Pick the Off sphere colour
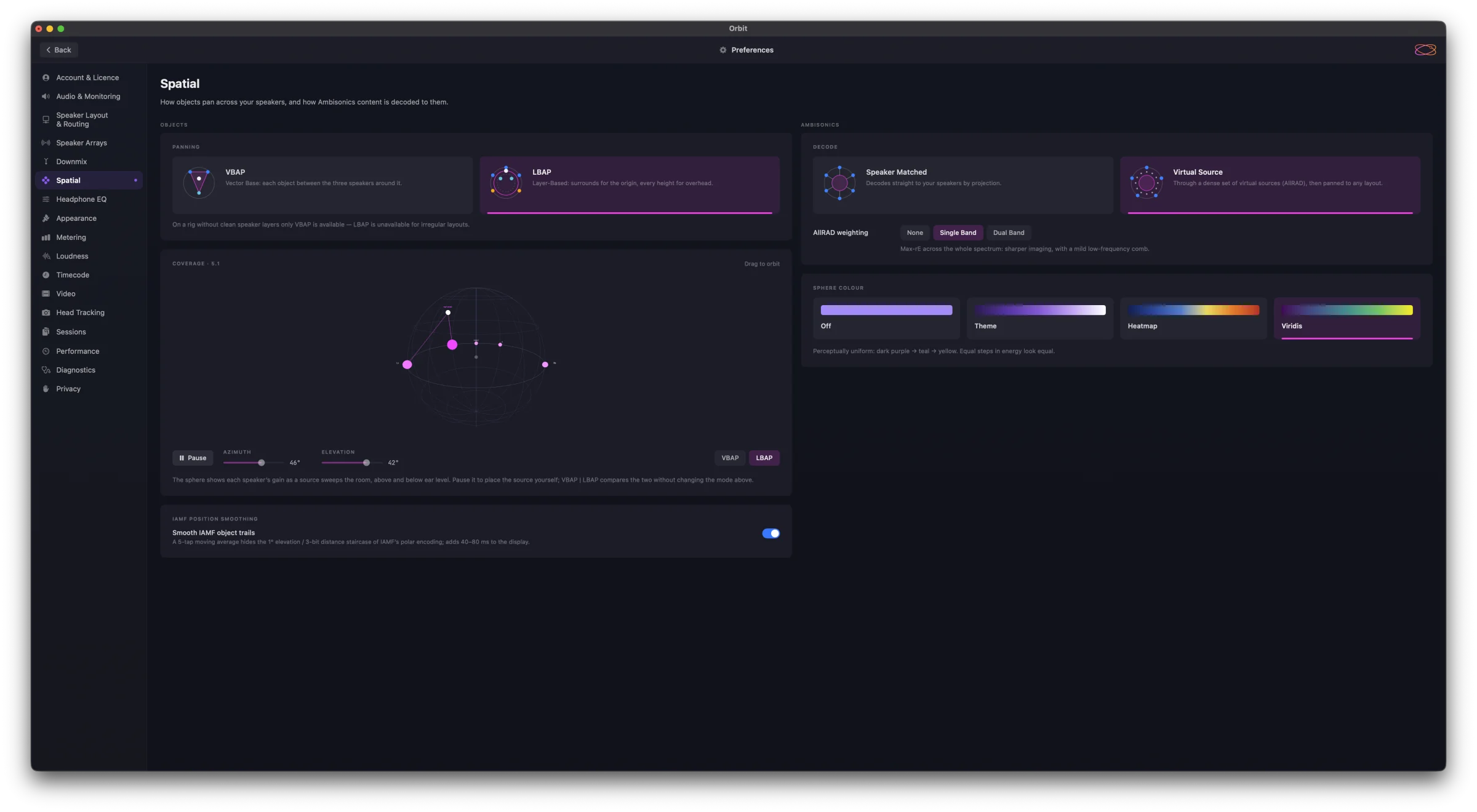This screenshot has height=812, width=1477. (x=886, y=318)
